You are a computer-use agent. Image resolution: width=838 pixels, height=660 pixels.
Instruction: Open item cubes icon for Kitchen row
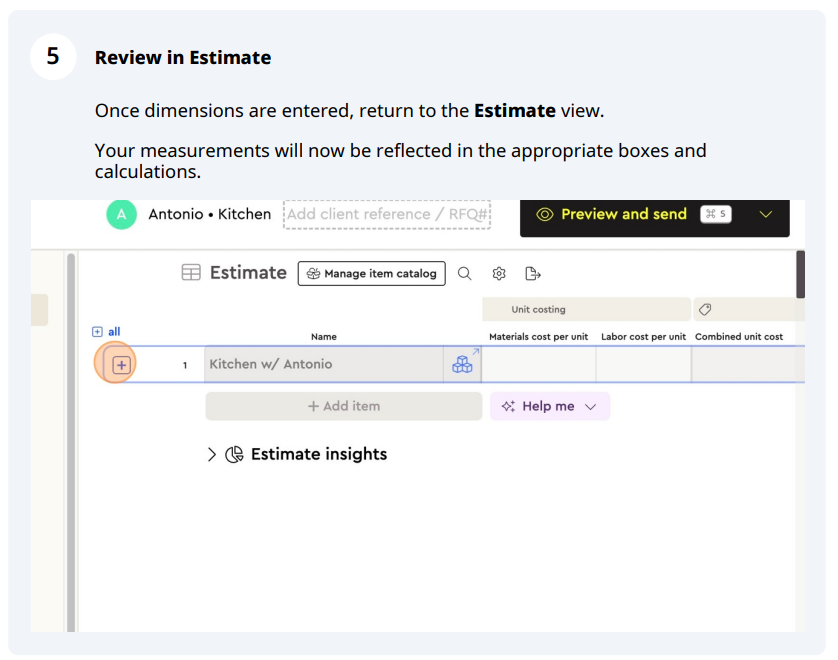[462, 364]
